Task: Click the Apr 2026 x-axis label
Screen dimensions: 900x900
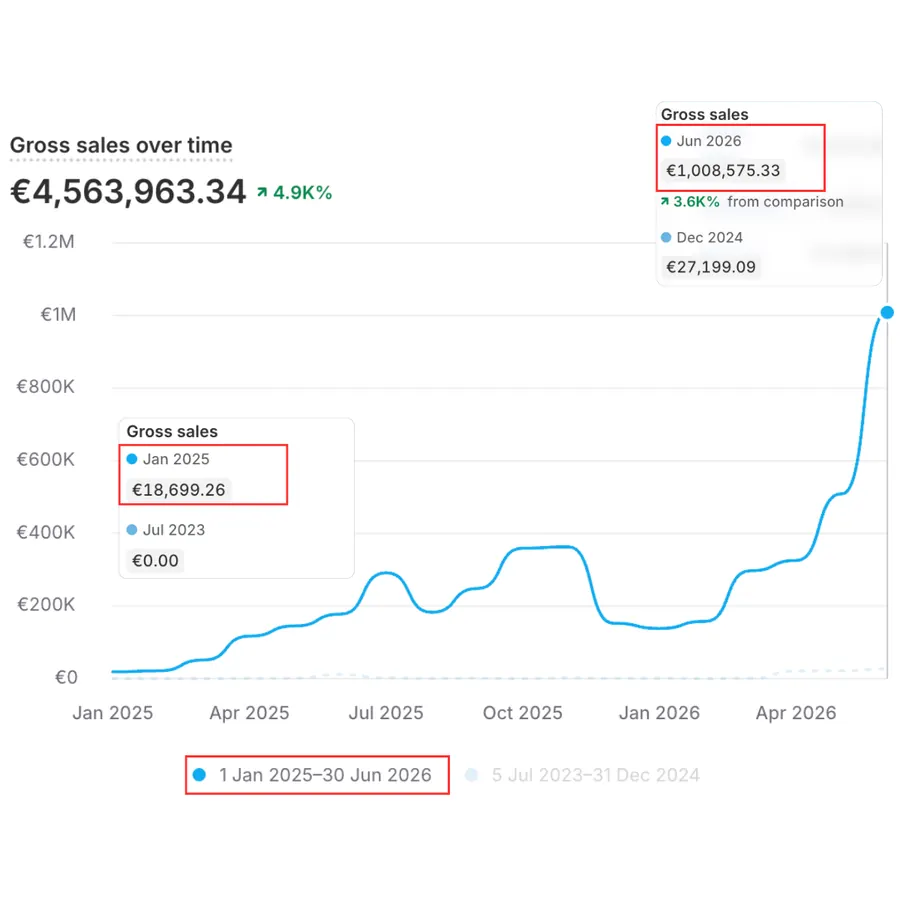Action: pos(796,713)
